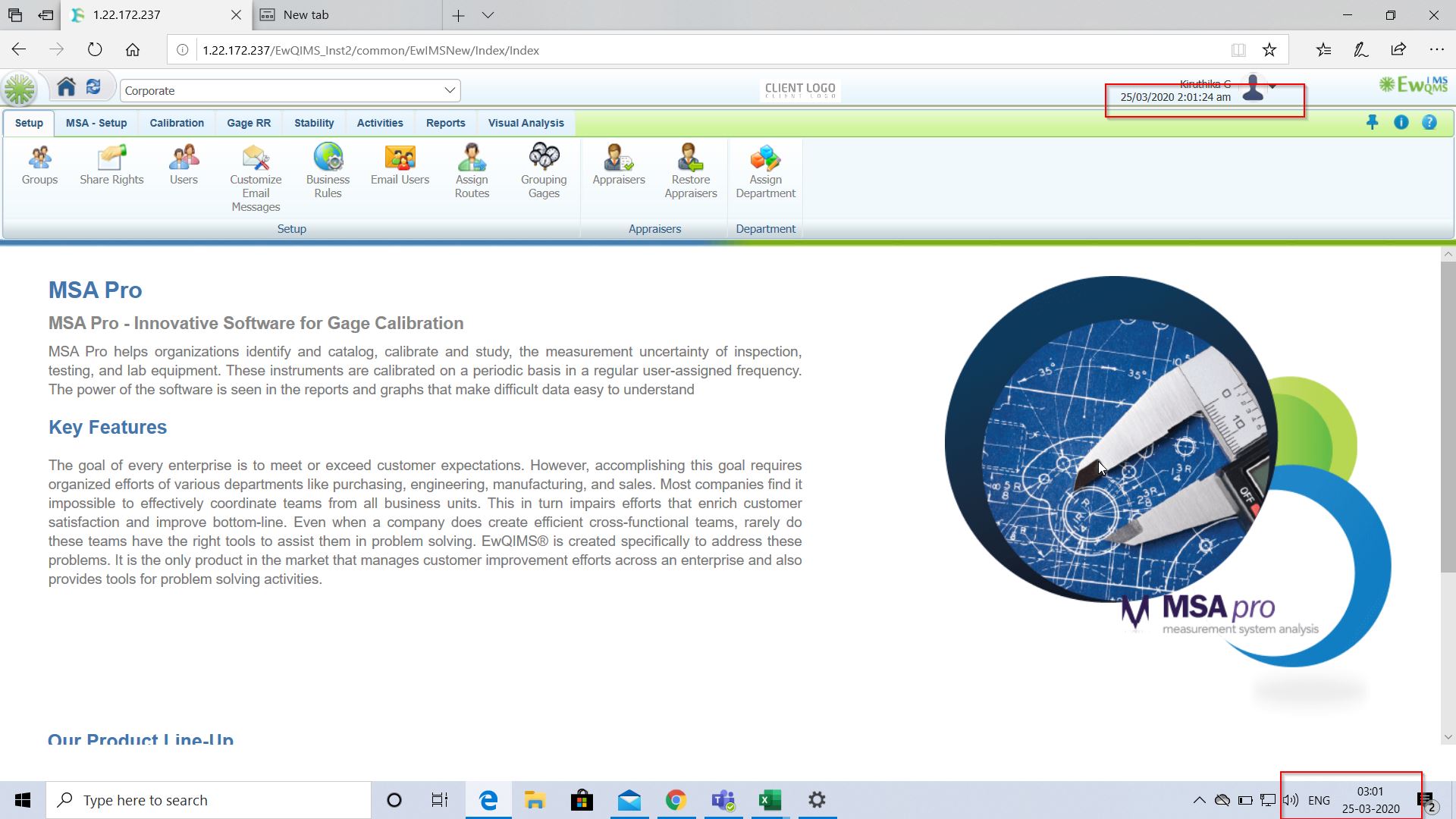Open the Windows notification center
Screen dimensions: 1456x819
tap(1427, 801)
